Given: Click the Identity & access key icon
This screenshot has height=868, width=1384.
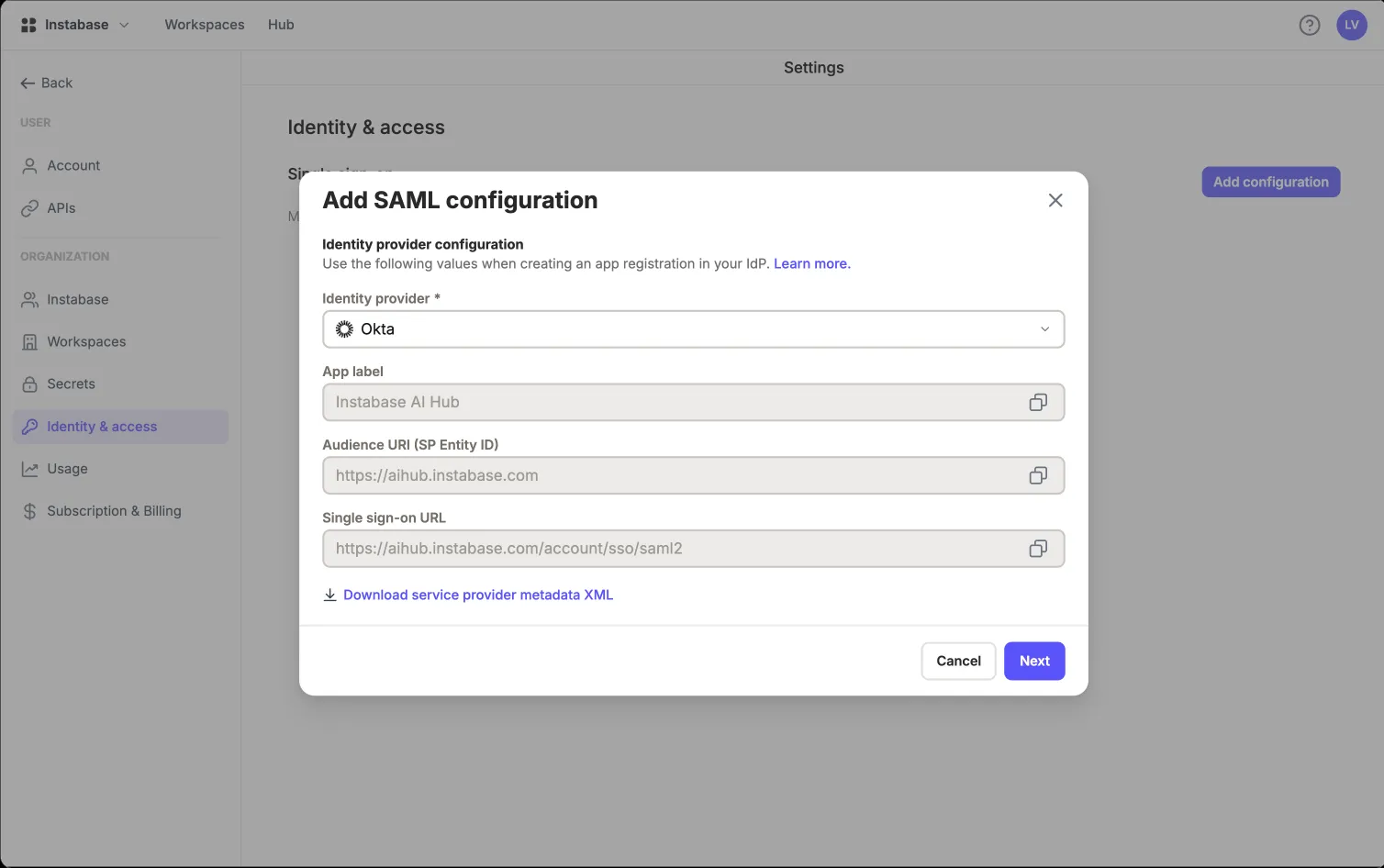Looking at the screenshot, I should pyautogui.click(x=29, y=427).
